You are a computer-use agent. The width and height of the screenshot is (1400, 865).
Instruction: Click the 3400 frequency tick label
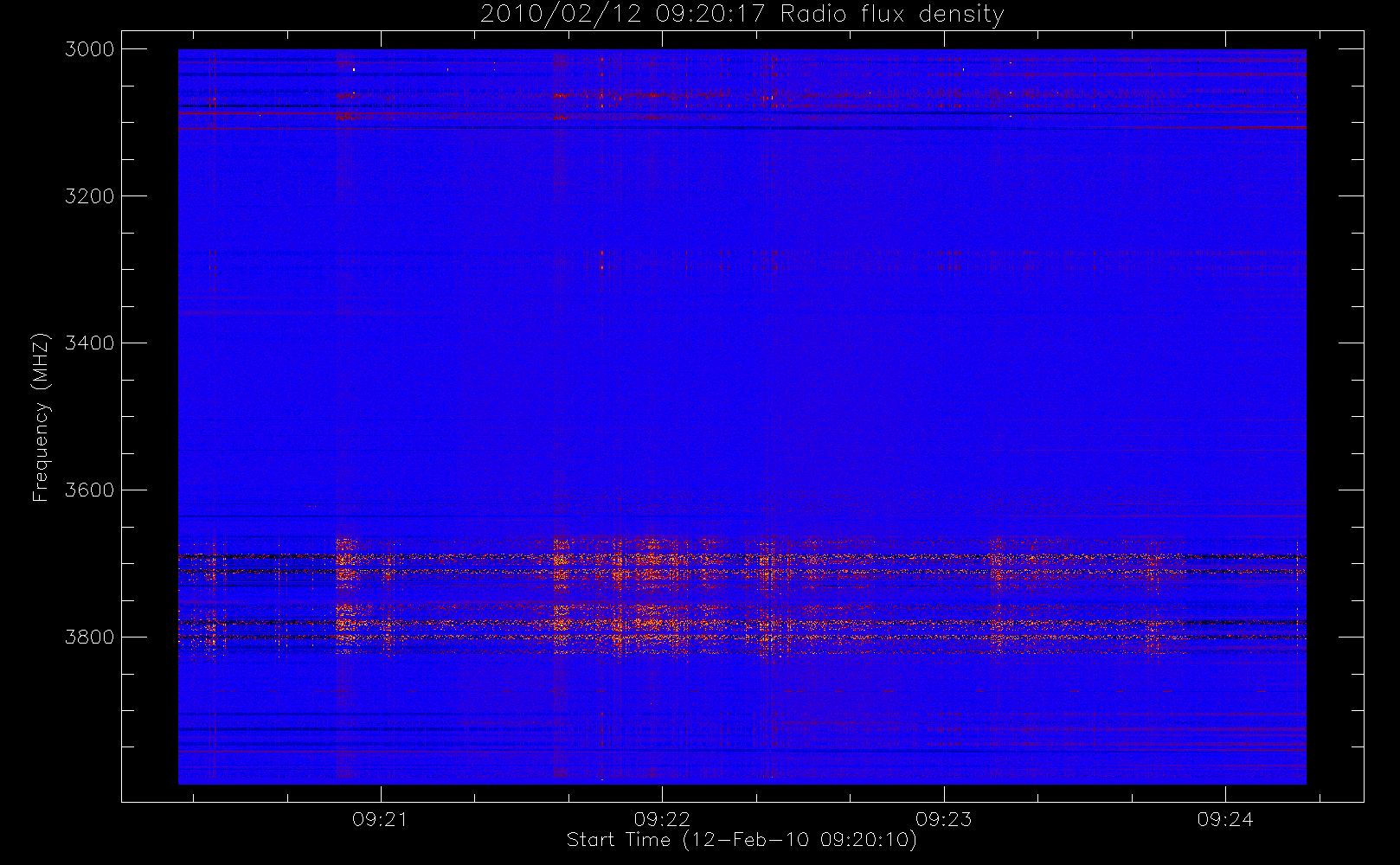coord(90,343)
